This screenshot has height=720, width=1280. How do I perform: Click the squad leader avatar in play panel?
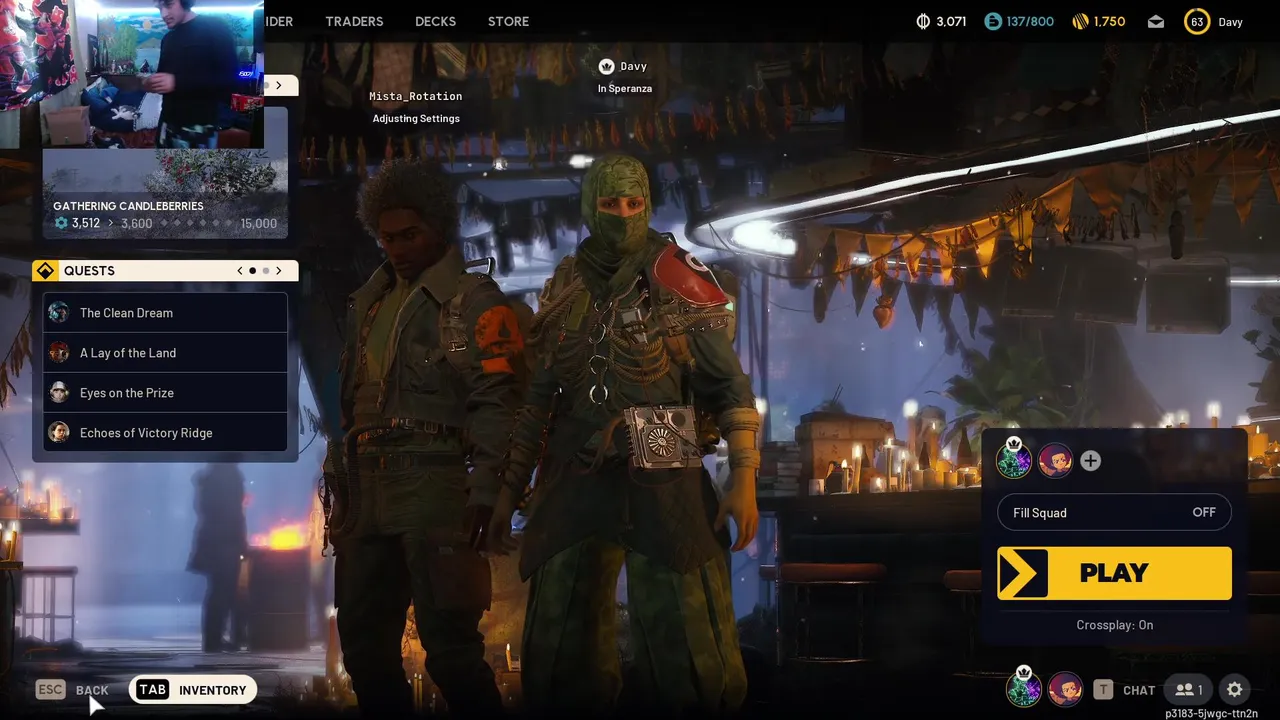click(1014, 459)
